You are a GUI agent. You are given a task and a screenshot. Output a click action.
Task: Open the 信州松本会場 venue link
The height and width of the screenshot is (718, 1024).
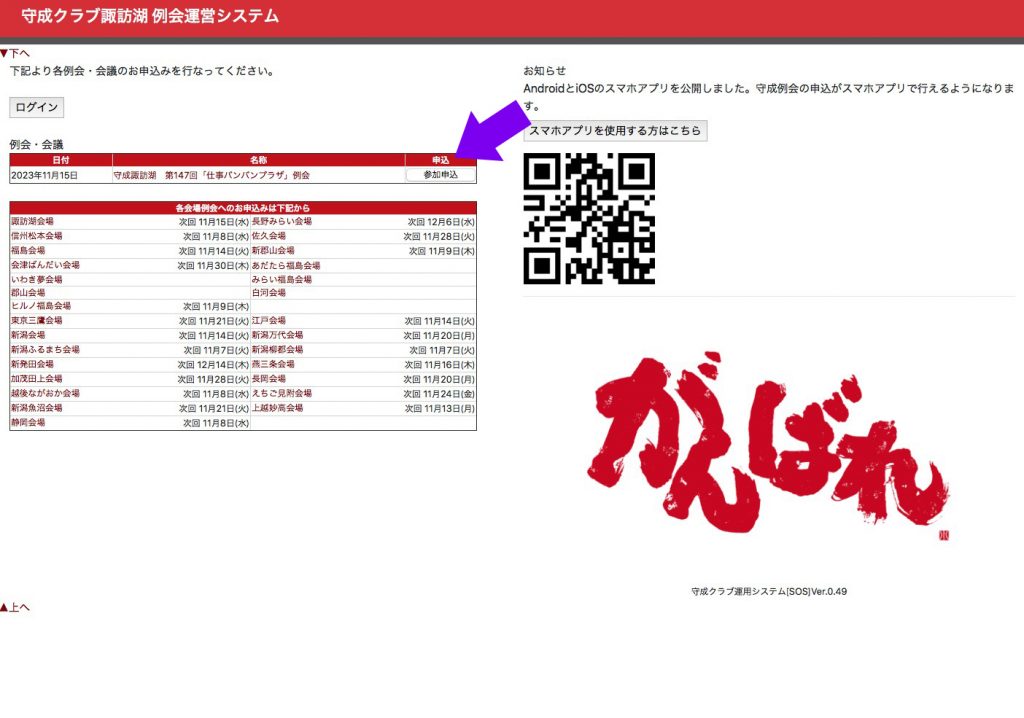pyautogui.click(x=37, y=236)
